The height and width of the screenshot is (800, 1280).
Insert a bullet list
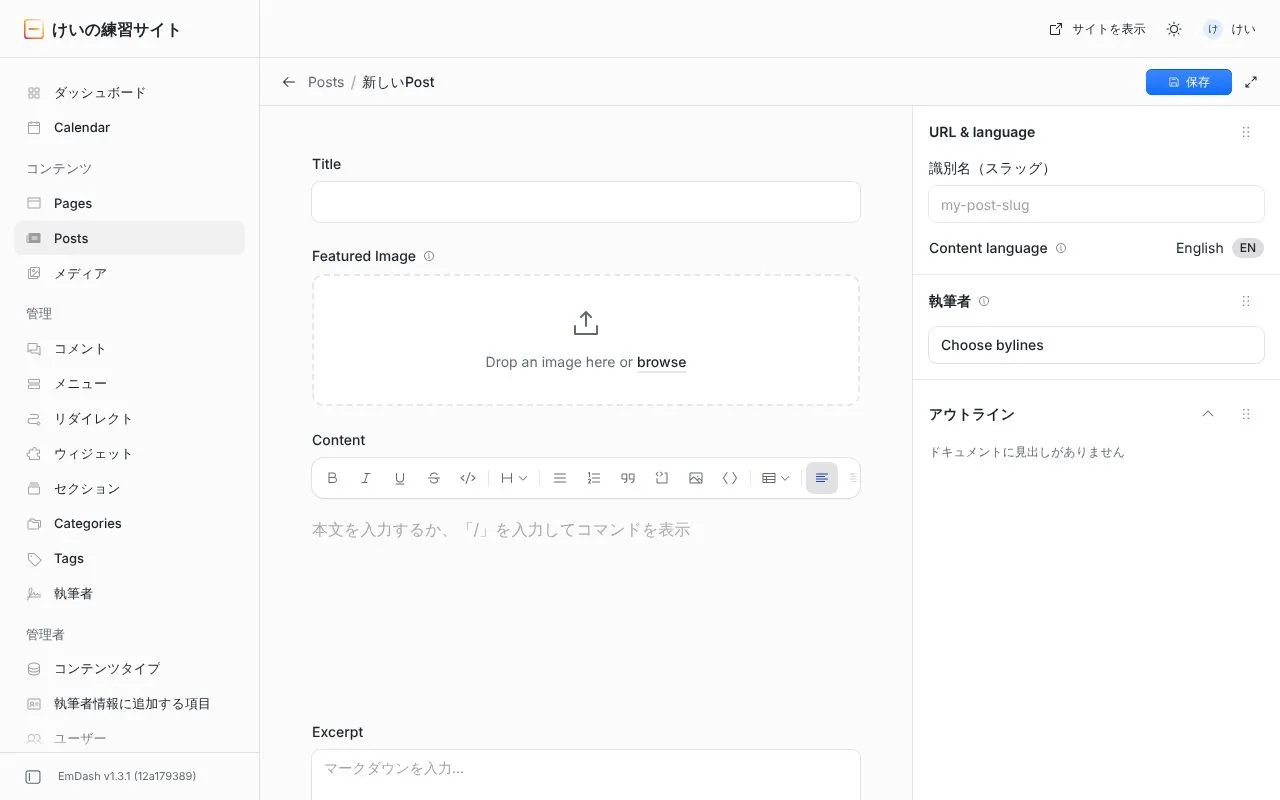[560, 478]
